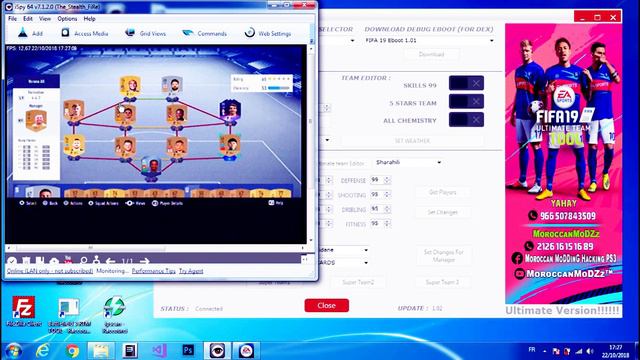Open the FIFA 19 Eboot 1.01 dropdown
Image resolution: width=640 pixels, height=360 pixels.
429,40
